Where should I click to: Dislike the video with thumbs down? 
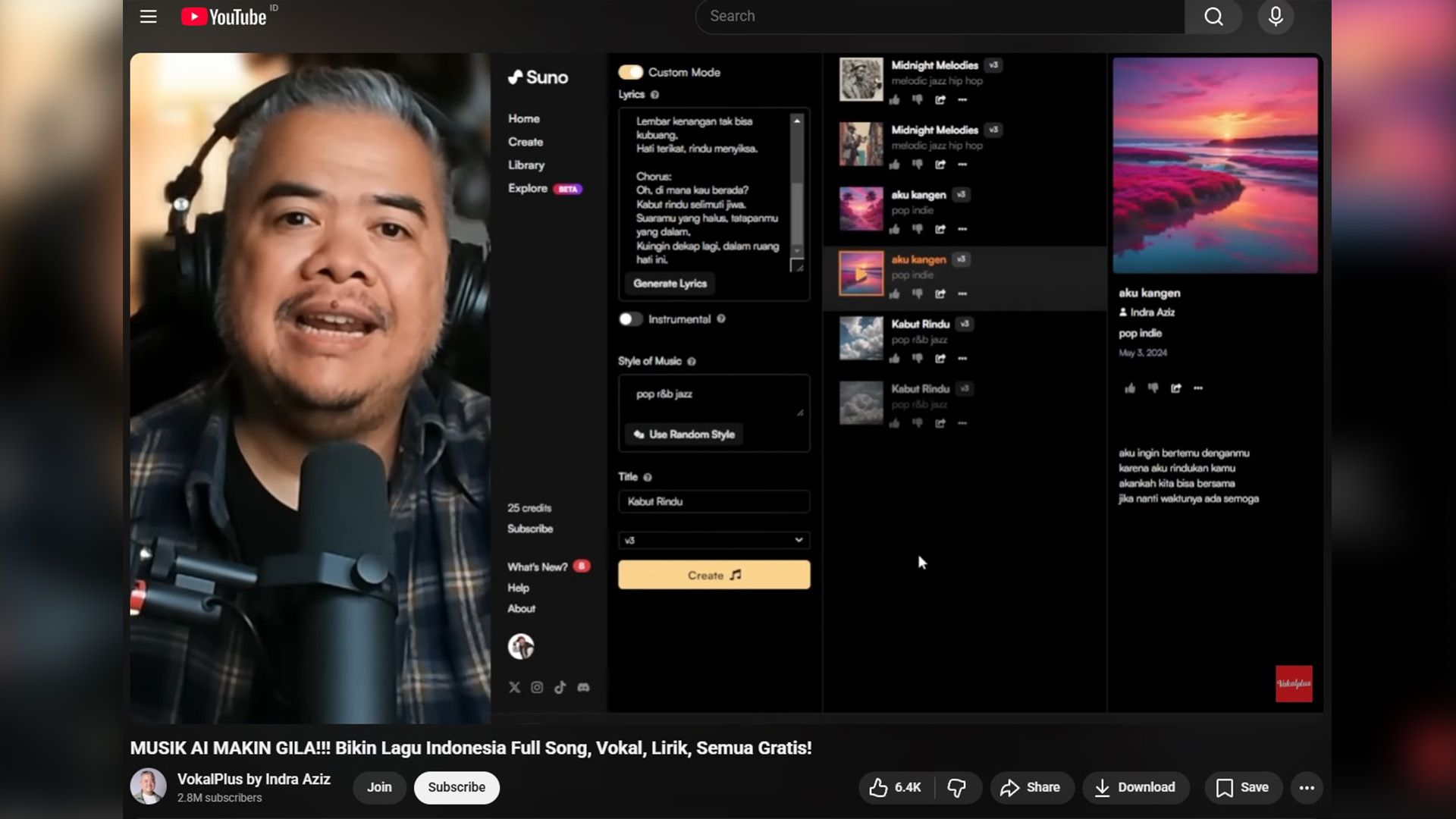(x=957, y=787)
